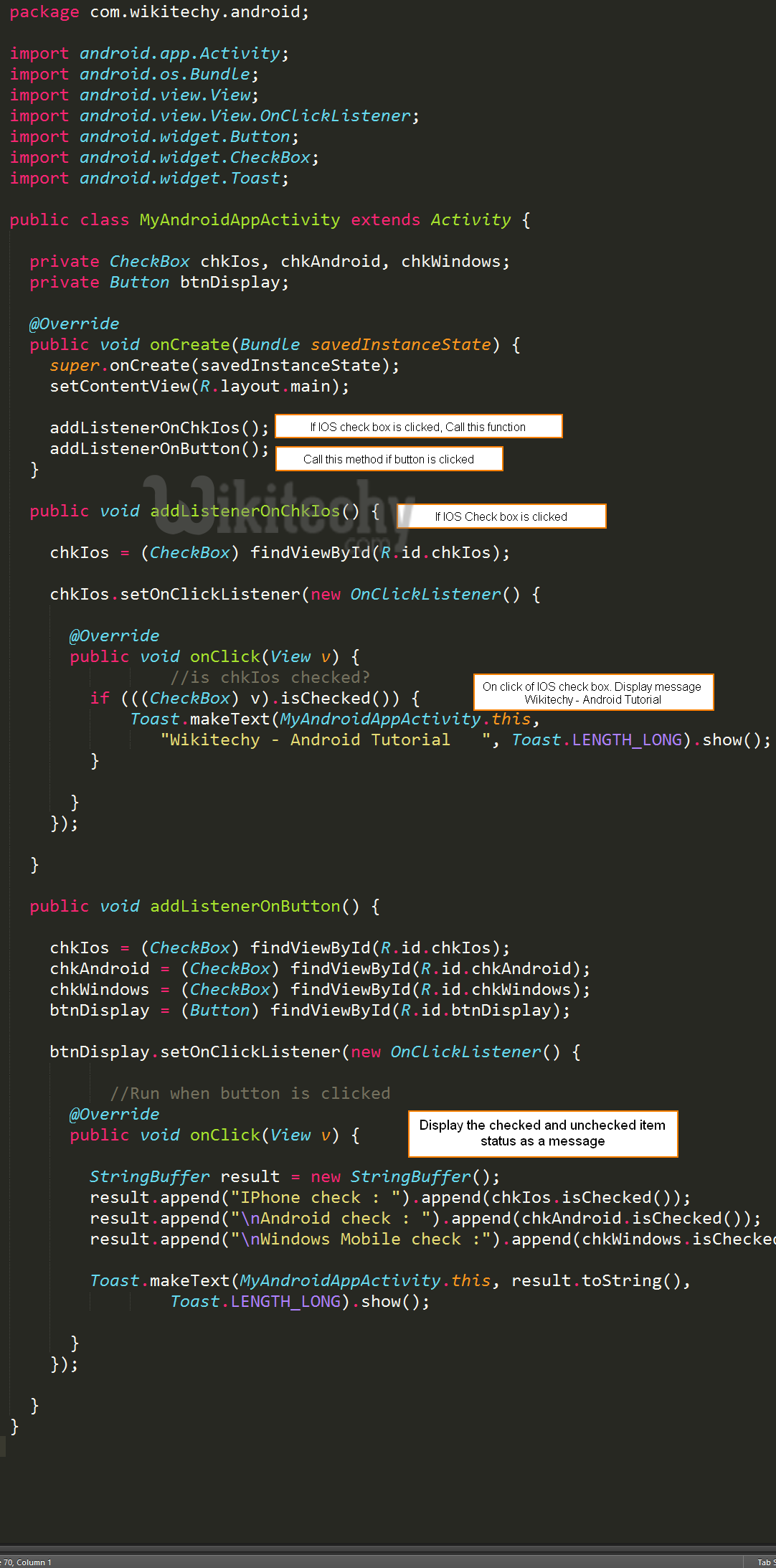Click the import android.view.View.OnClickListener line
This screenshot has height=1568, width=776.
click(214, 116)
